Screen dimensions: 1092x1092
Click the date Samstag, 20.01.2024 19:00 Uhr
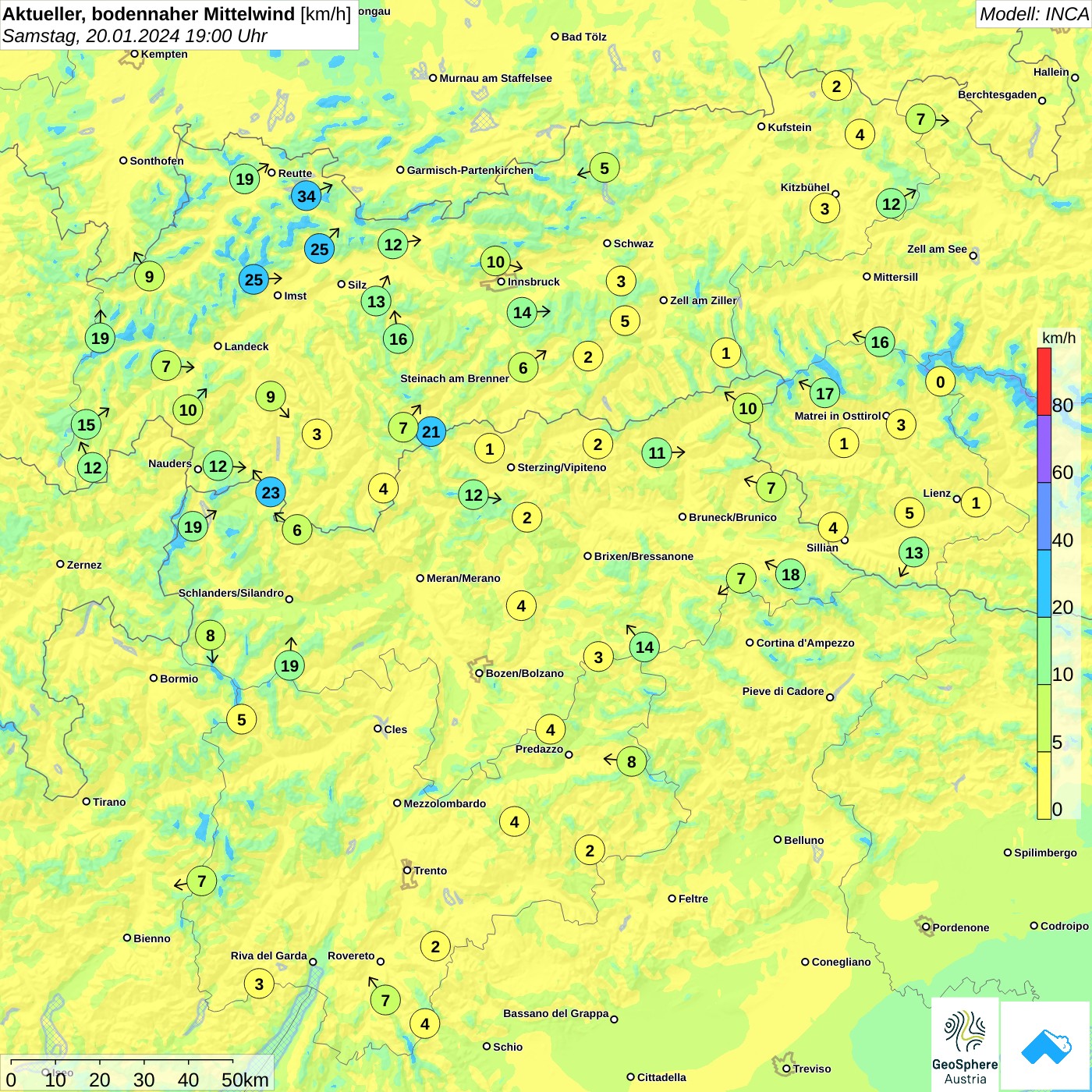[135, 36]
